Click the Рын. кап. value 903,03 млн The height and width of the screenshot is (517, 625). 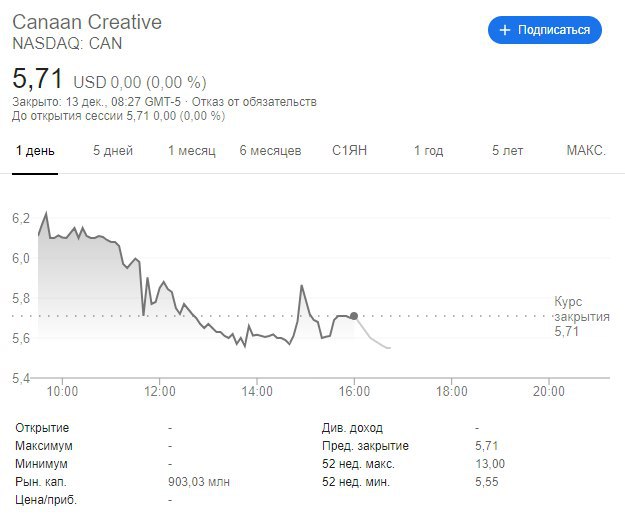click(x=199, y=482)
